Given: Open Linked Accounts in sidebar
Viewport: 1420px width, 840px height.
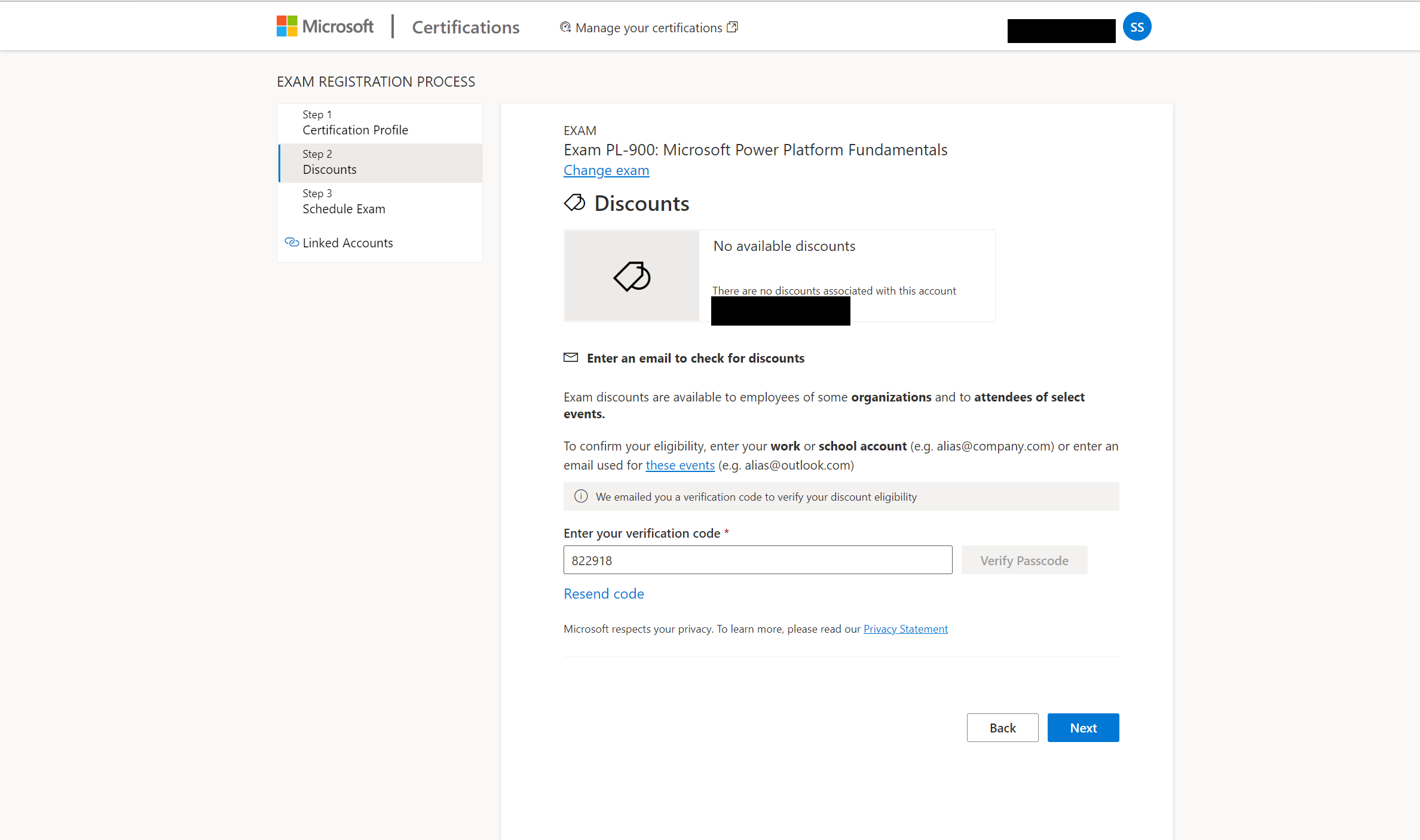Looking at the screenshot, I should coord(347,243).
